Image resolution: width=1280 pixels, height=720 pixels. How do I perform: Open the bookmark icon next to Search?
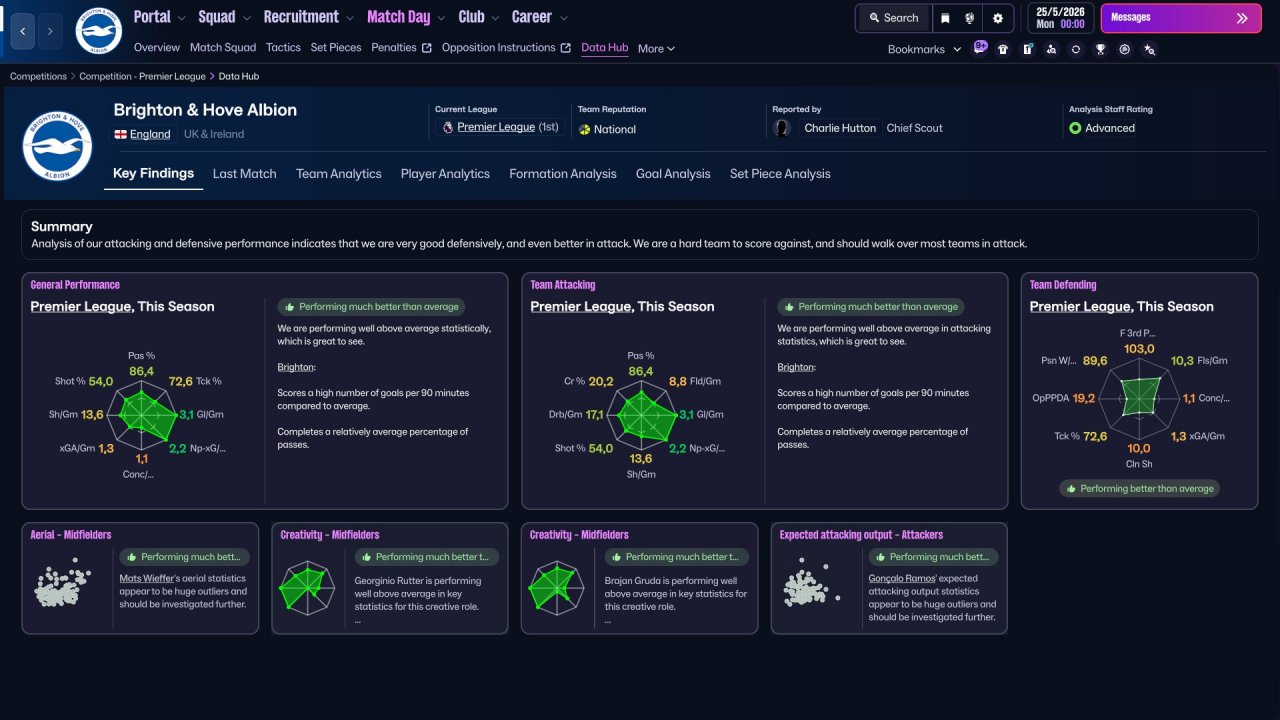(945, 18)
